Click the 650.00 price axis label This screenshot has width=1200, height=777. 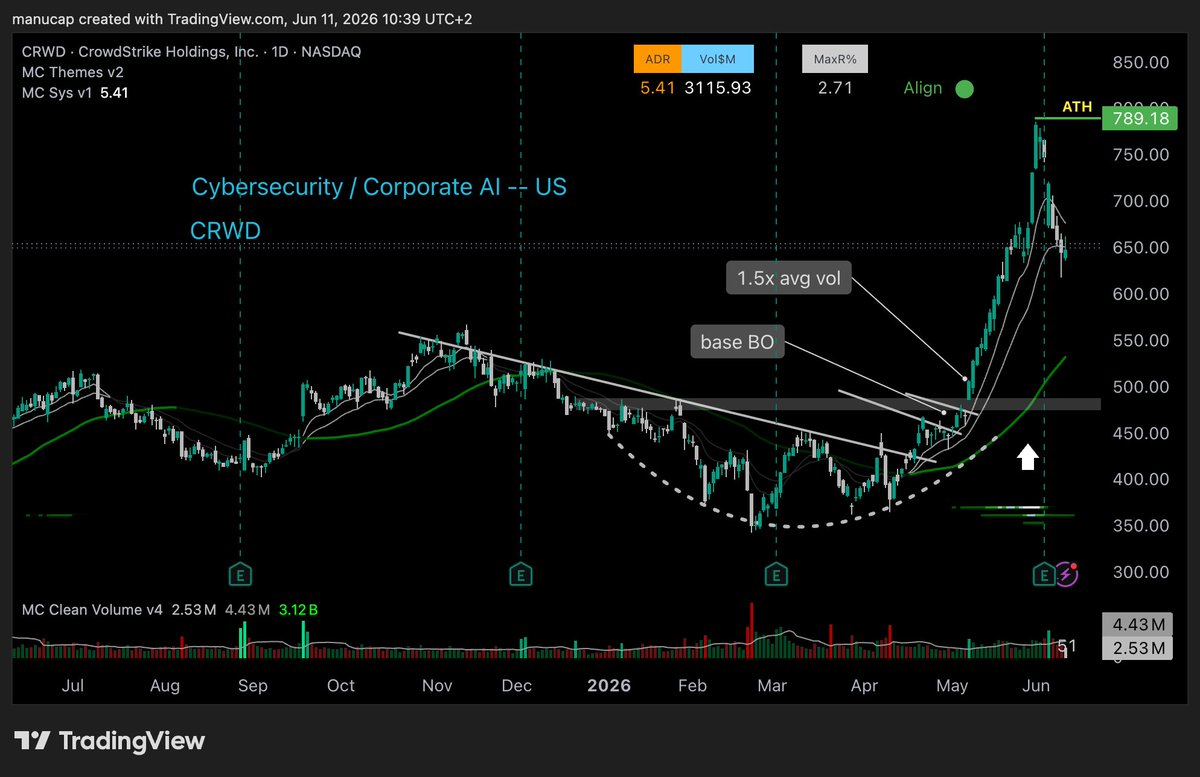pos(1141,248)
